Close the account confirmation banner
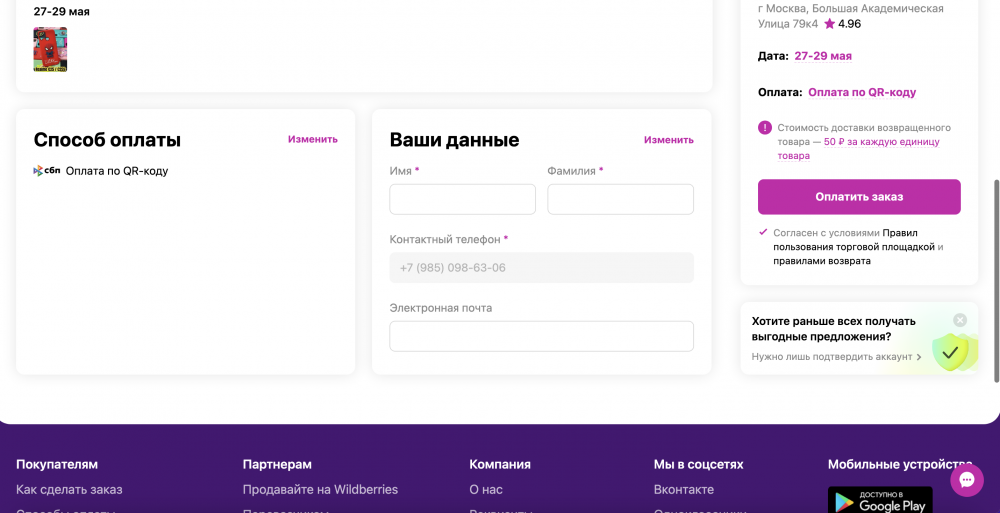The image size is (1000, 513). click(960, 320)
